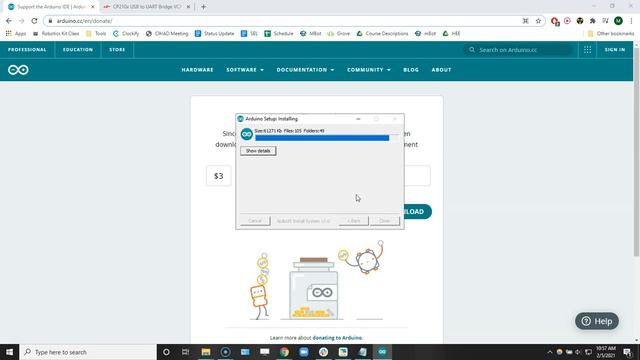This screenshot has height=360, width=640.
Task: Open the Chrome extensions puzzle icon
Action: (593, 21)
